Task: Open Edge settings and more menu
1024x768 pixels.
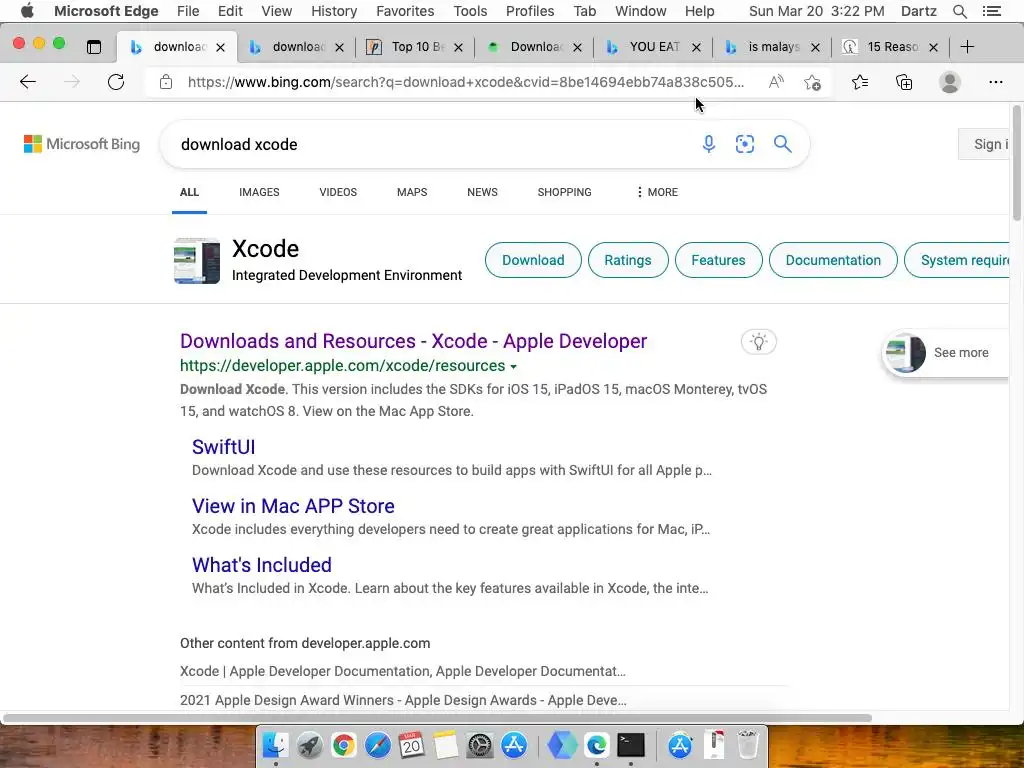Action: point(995,82)
